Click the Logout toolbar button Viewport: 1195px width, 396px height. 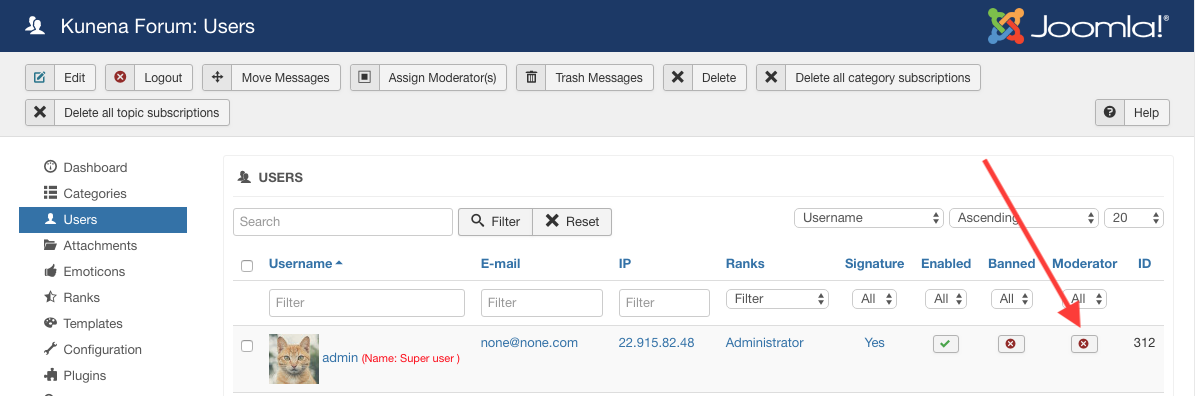(149, 77)
